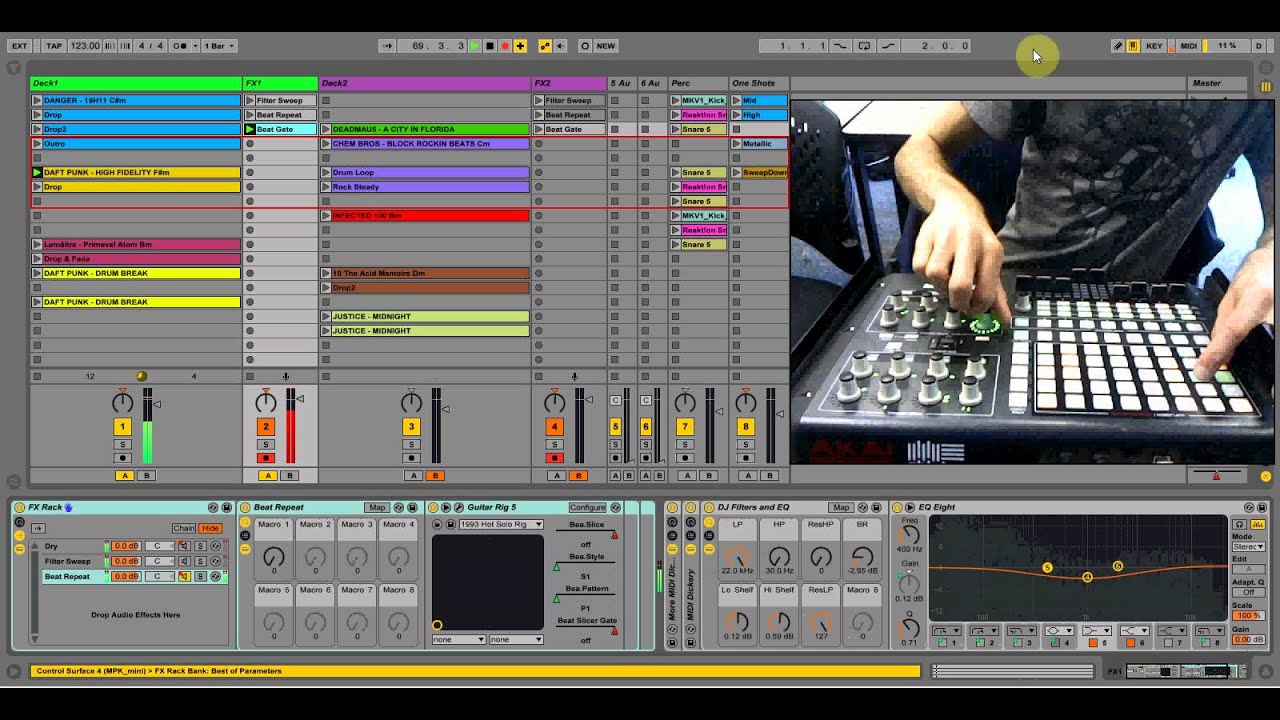Viewport: 1280px width, 720px height.
Task: Click the 123.00 tempo field
Action: pos(85,46)
